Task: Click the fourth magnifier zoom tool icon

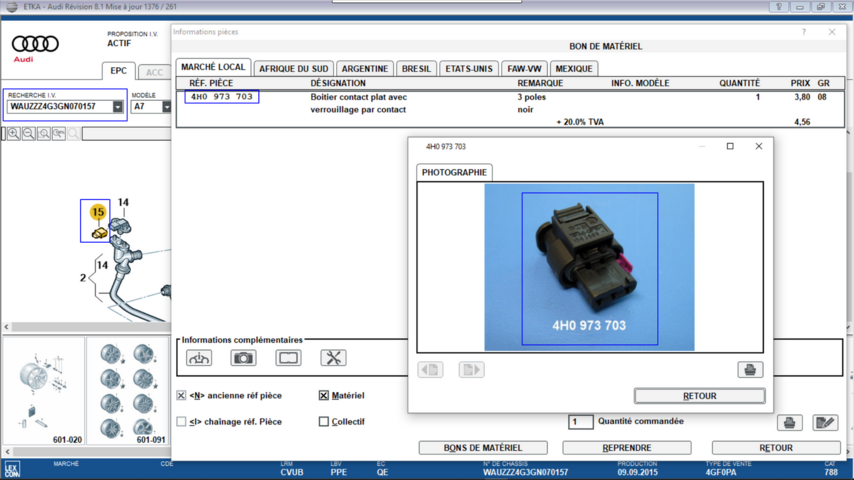Action: 59,133
